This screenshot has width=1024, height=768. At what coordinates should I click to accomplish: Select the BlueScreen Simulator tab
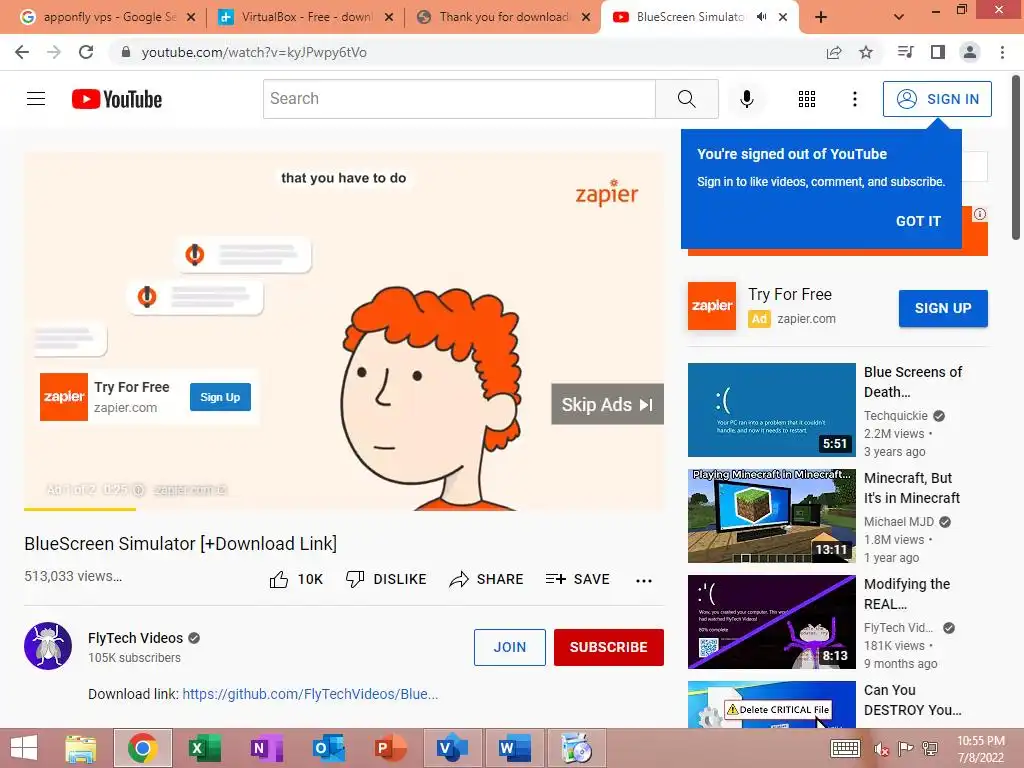pos(690,17)
